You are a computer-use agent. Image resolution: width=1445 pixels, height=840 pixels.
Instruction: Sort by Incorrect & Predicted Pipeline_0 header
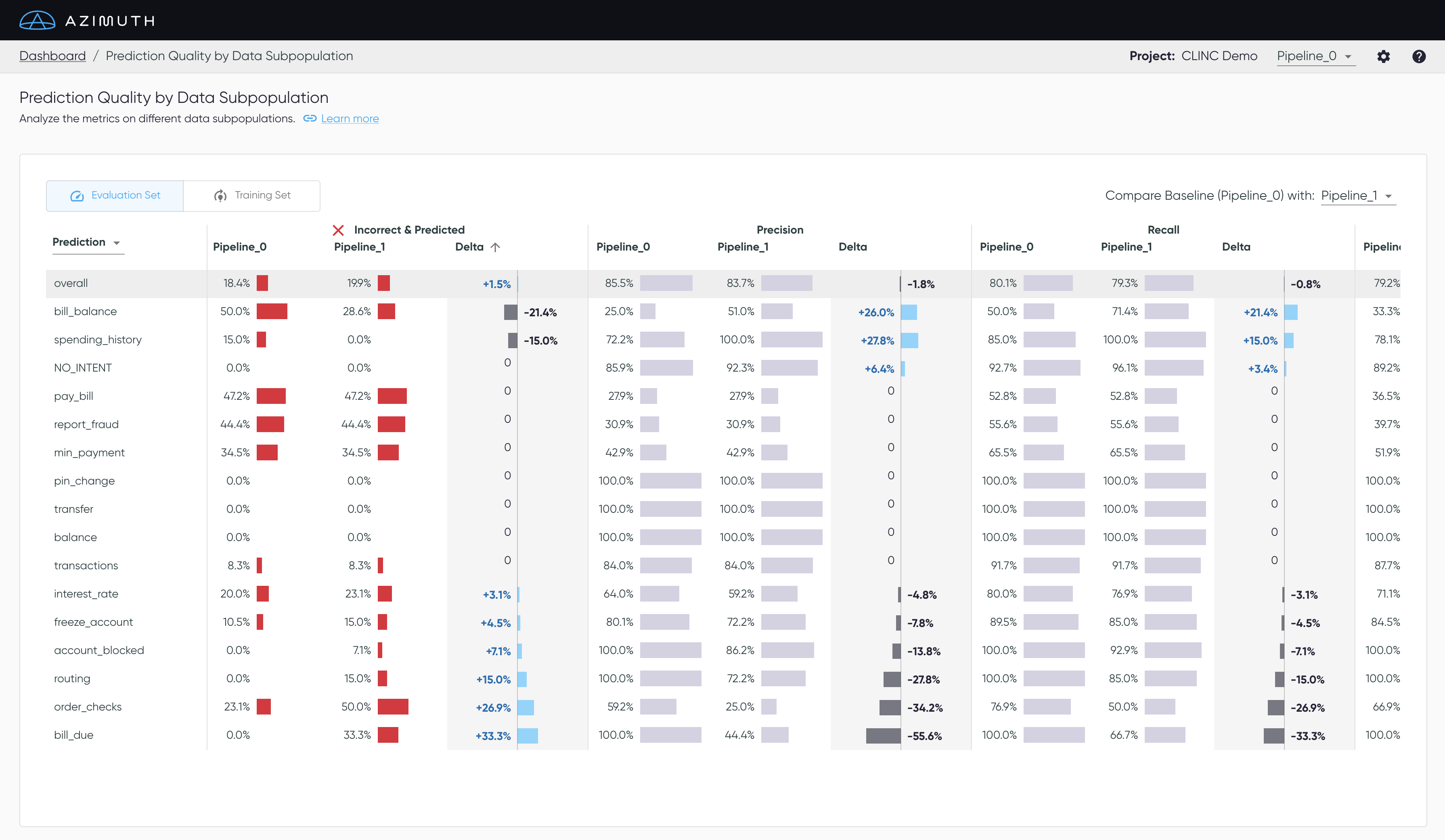240,247
